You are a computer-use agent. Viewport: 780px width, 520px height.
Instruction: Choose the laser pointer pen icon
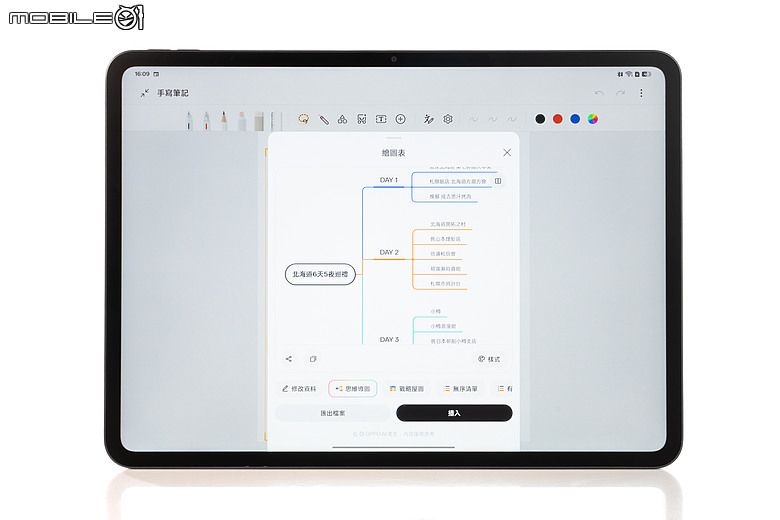coord(324,119)
